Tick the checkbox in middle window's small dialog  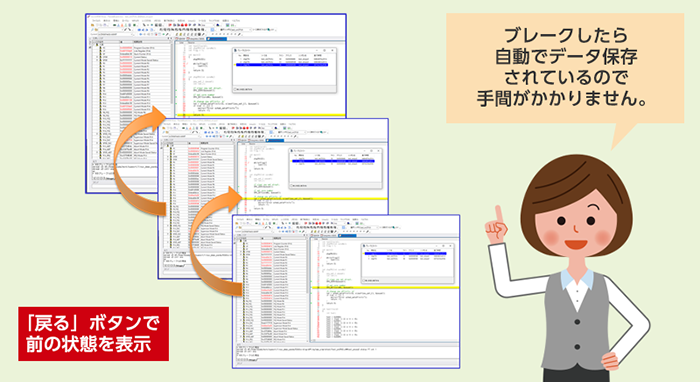292,186
